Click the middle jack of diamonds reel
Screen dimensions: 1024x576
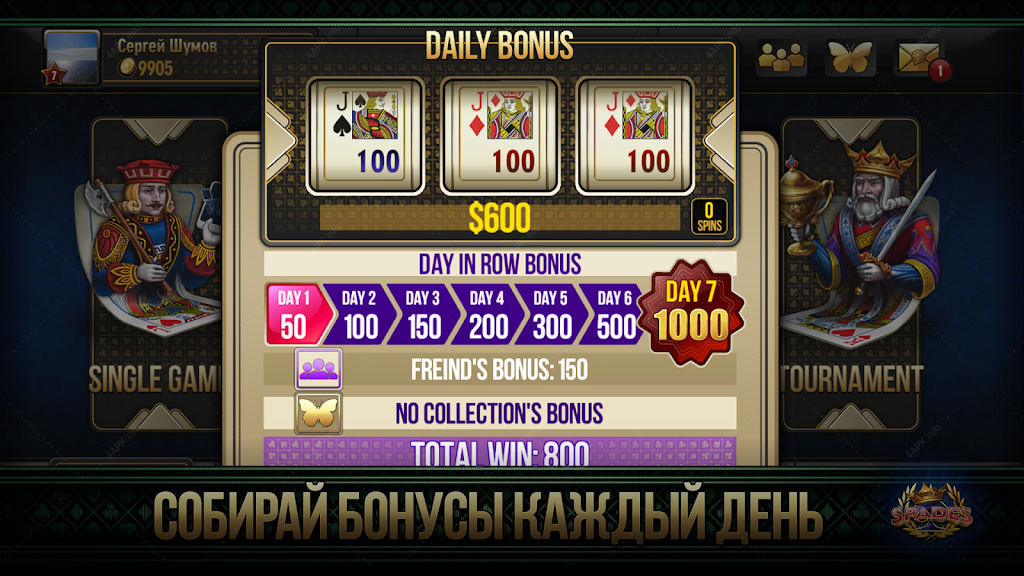500,136
